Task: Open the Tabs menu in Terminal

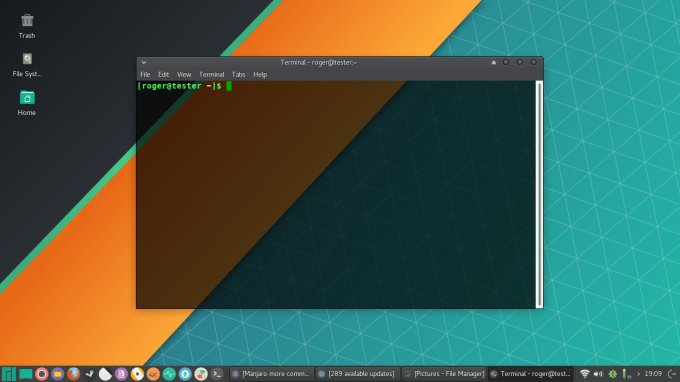Action: coord(239,75)
